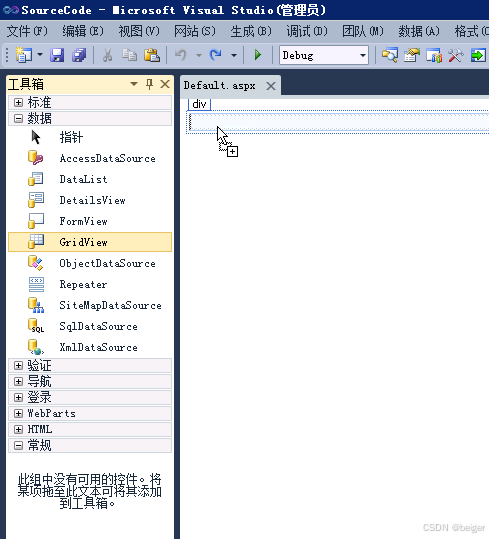Click the div tag label in designer

pos(199,104)
